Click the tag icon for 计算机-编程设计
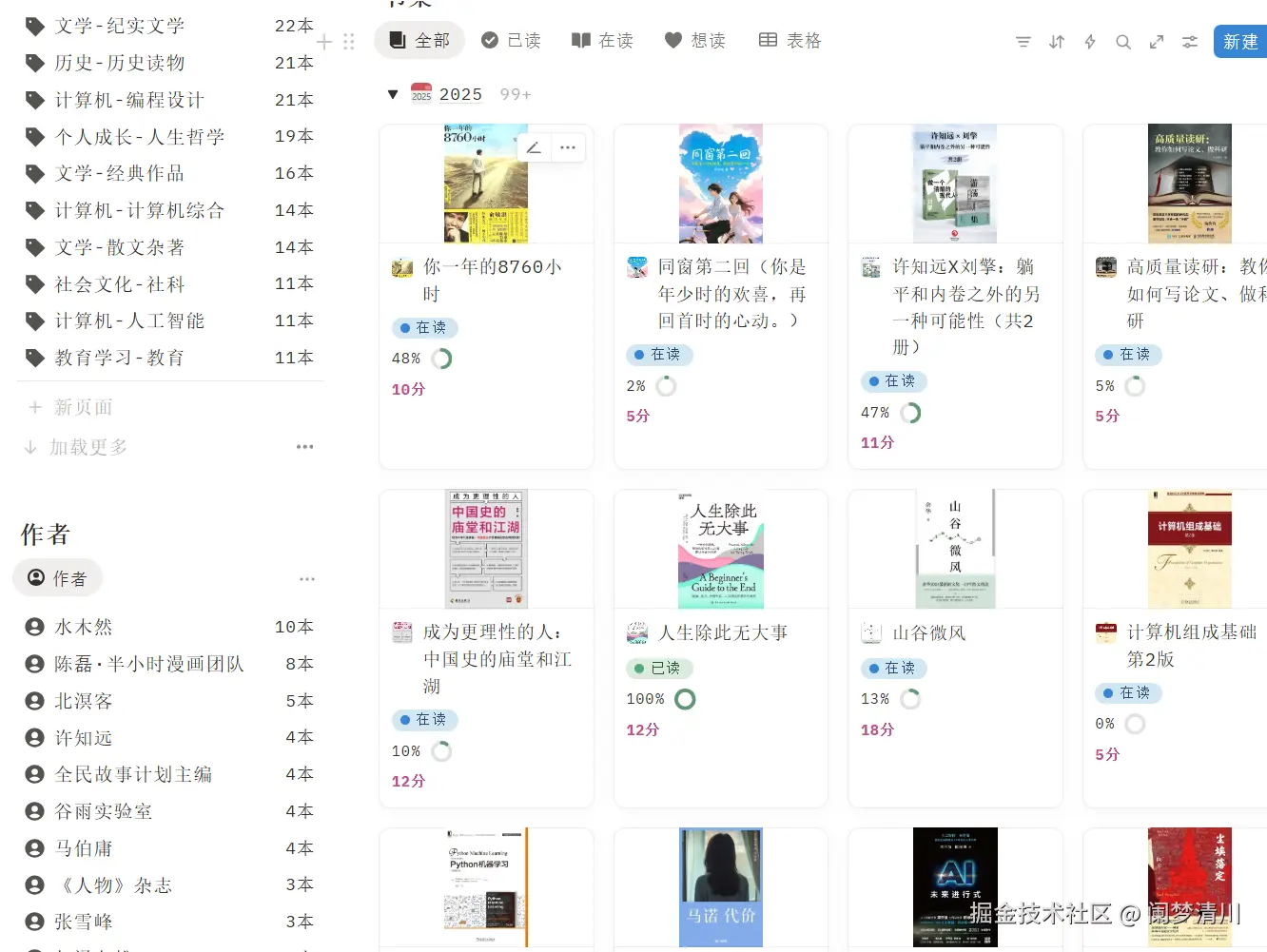 [x=35, y=100]
